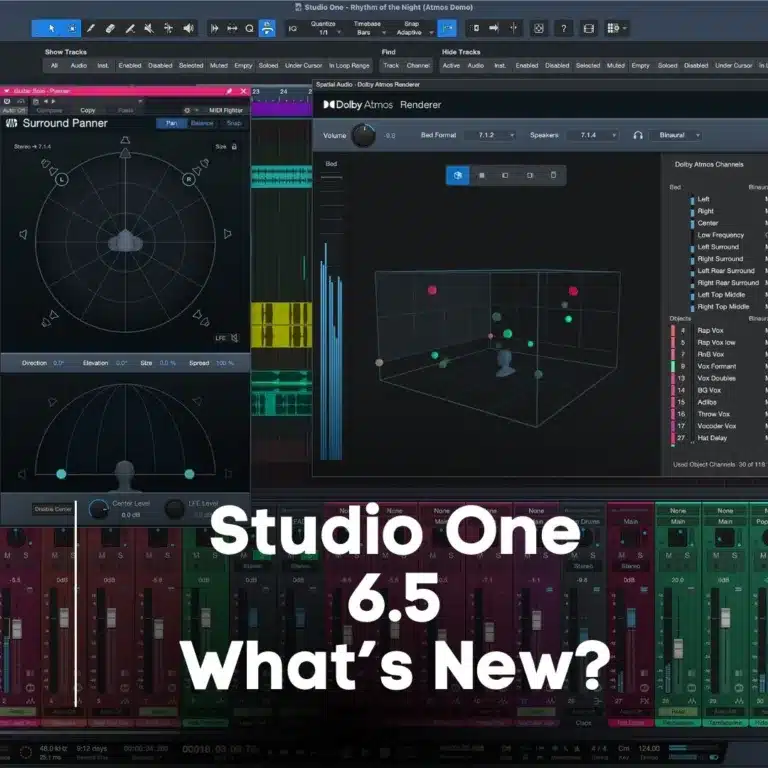Select the Eraser tool
The width and height of the screenshot is (768, 768).
(x=110, y=28)
